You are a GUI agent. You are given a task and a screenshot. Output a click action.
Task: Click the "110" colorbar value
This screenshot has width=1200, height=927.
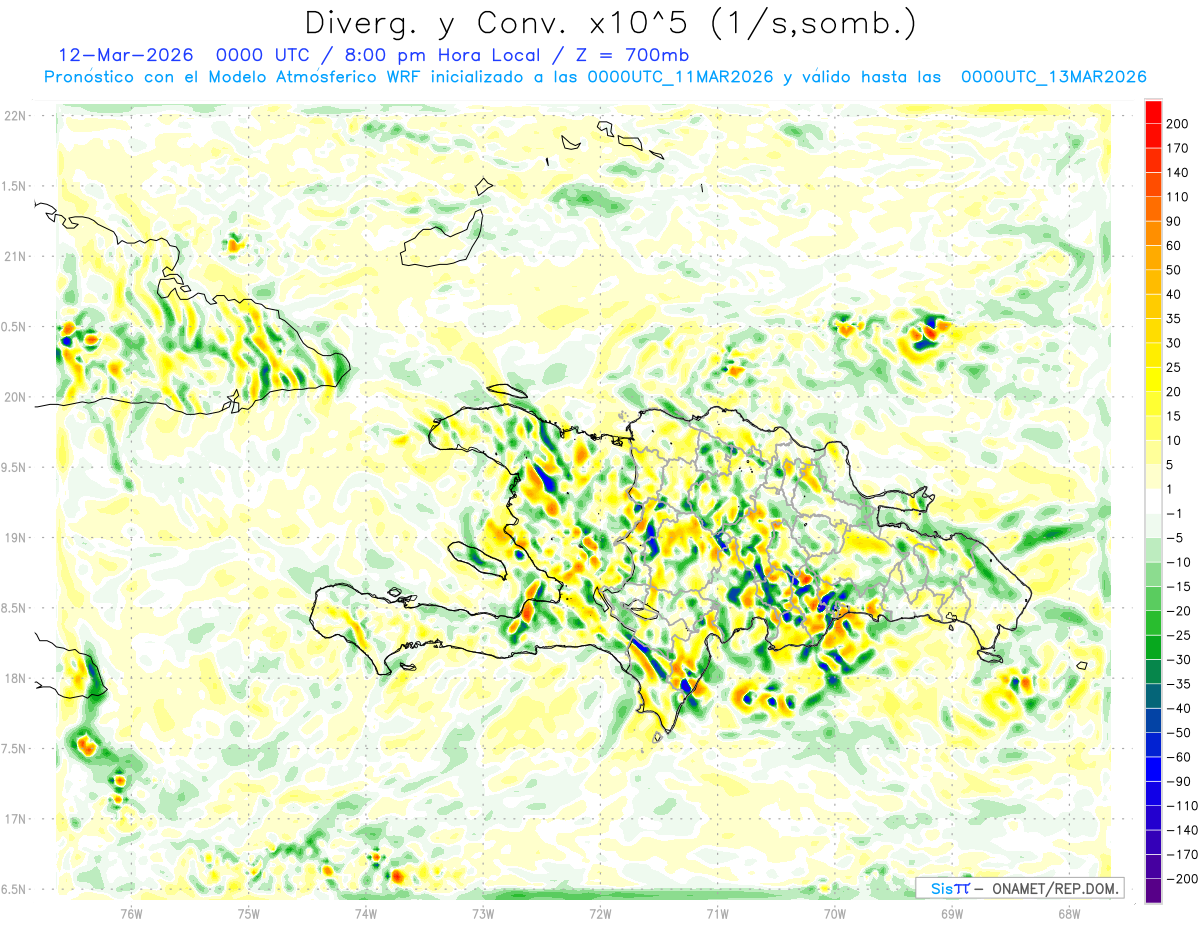pos(1178,197)
